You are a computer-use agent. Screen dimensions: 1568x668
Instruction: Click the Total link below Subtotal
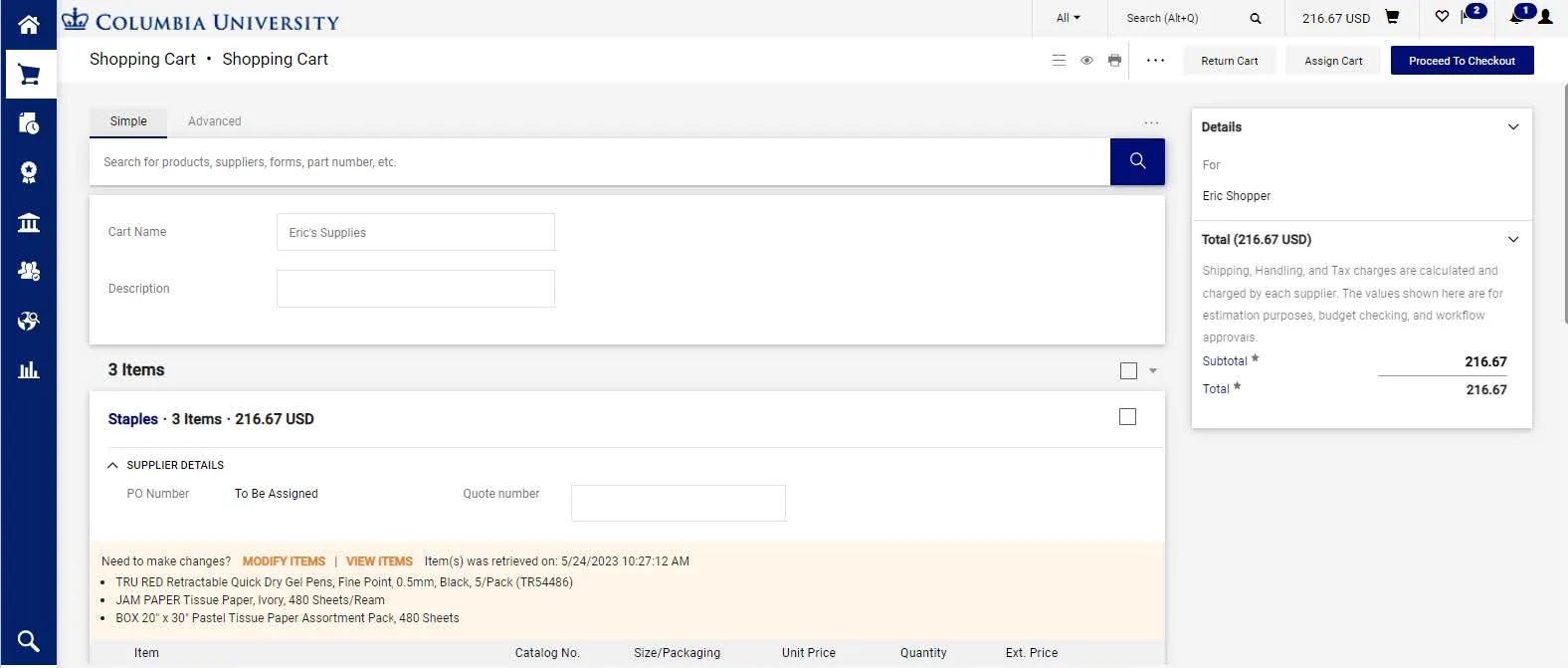(x=1216, y=389)
